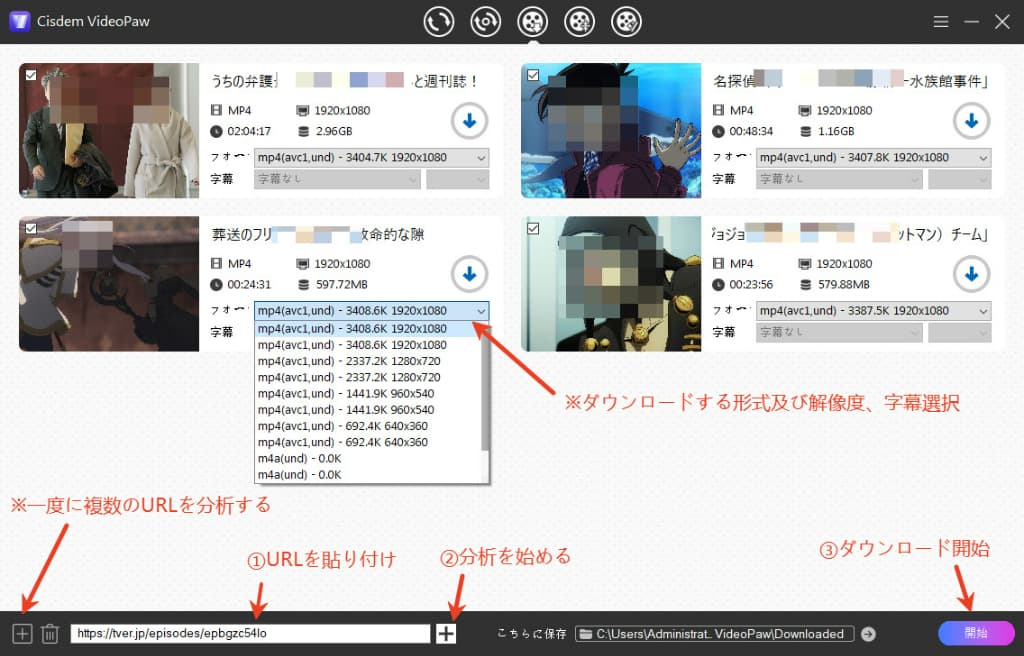Select the video download tab icon
This screenshot has height=656, width=1024.
[533, 21]
